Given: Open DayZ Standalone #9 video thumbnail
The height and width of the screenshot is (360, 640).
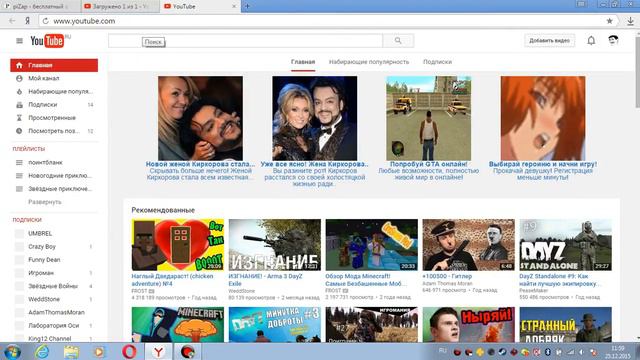Looking at the screenshot, I should click(566, 245).
